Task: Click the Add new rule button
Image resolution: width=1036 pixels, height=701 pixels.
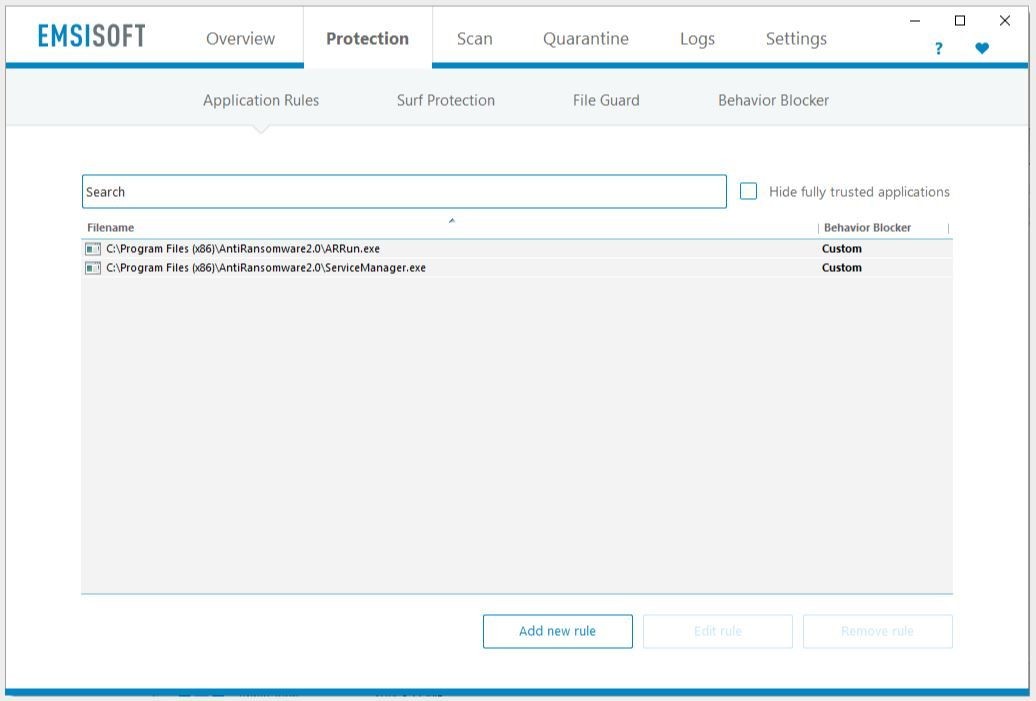Action: 557,631
